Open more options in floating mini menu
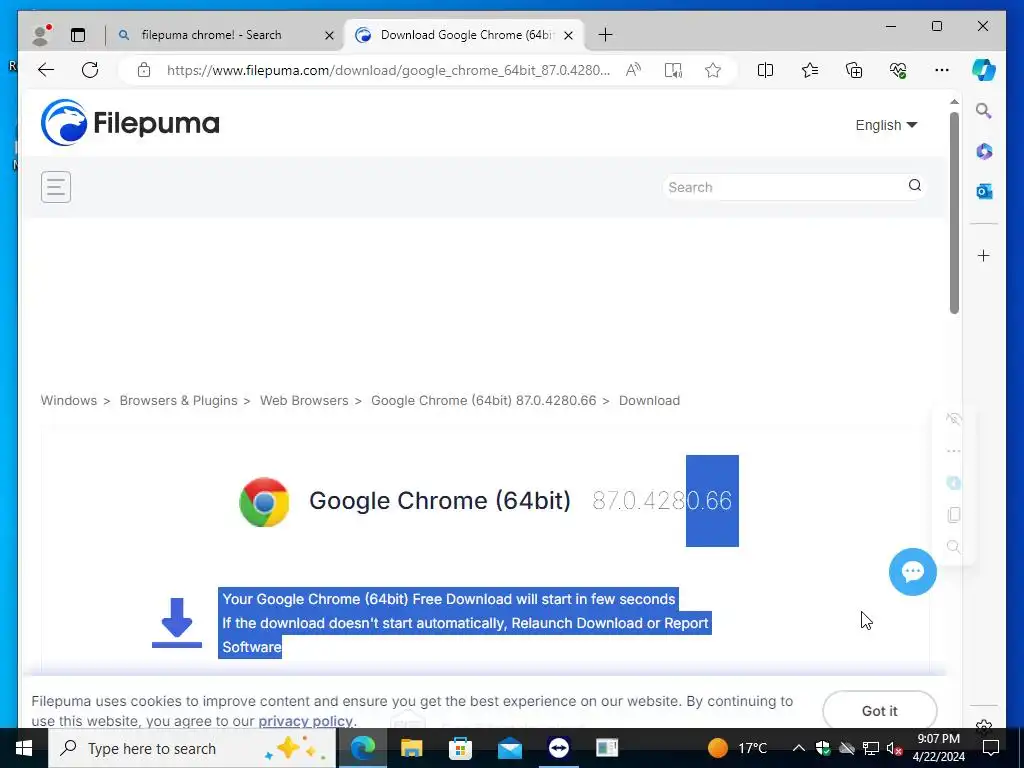This screenshot has height=768, width=1024. (953, 451)
